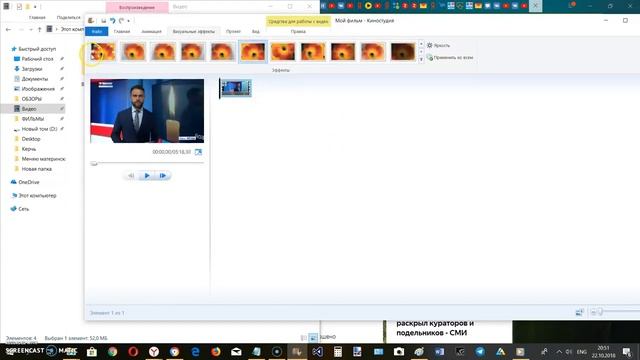Launch Firefox from the taskbar
Screen dimensions: 640x360
coord(216,351)
